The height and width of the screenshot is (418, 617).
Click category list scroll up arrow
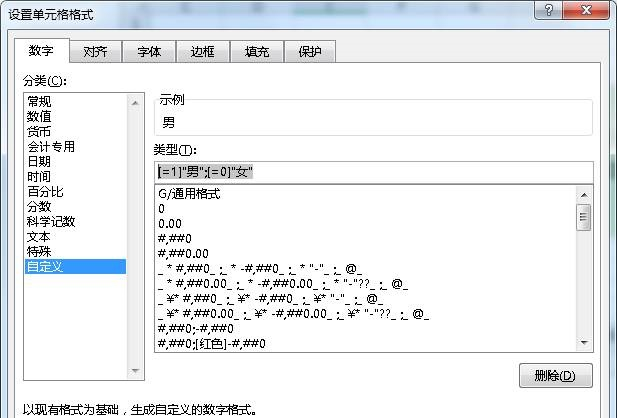135,103
